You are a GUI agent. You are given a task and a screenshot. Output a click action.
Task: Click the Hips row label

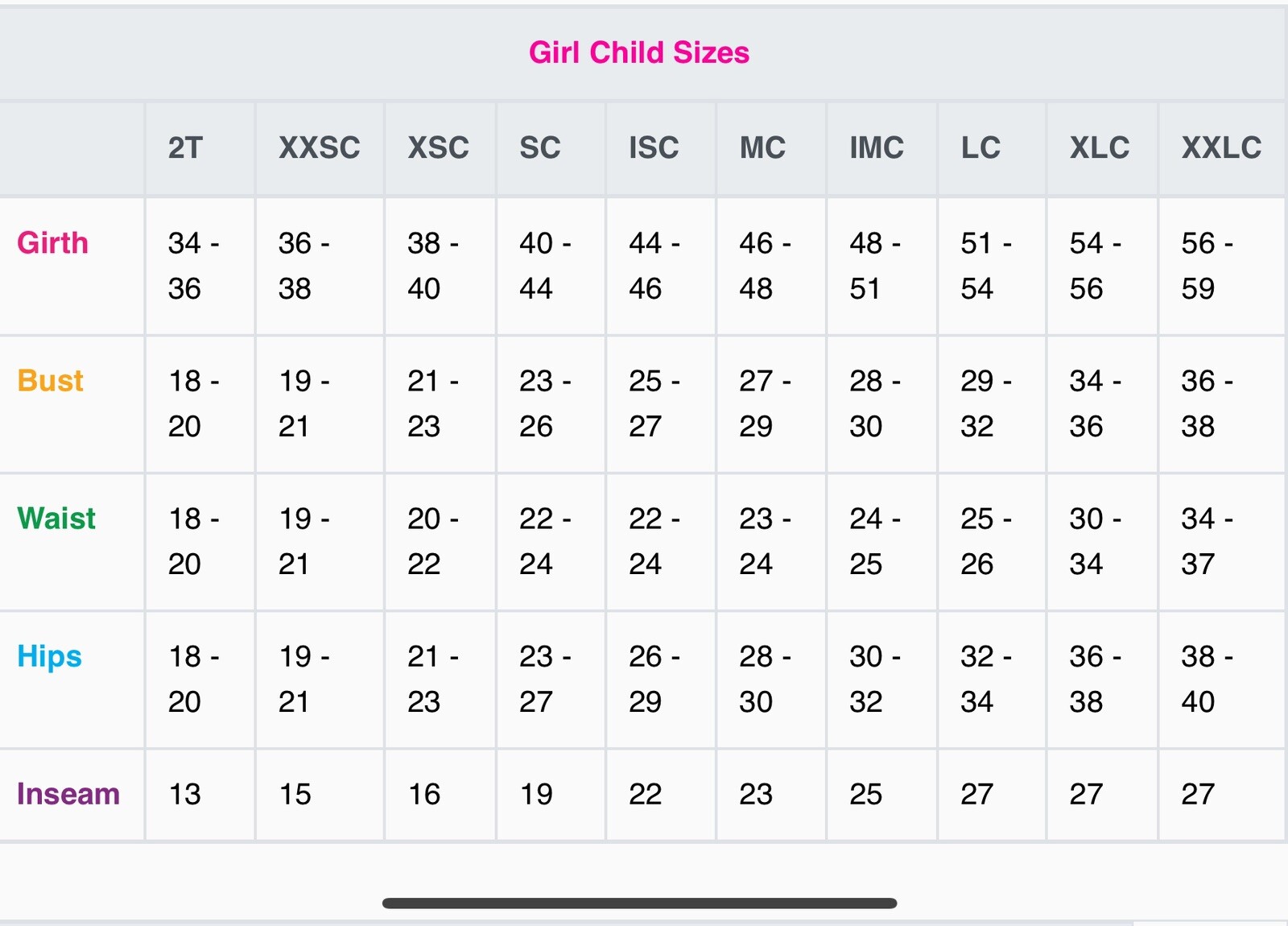point(49,656)
